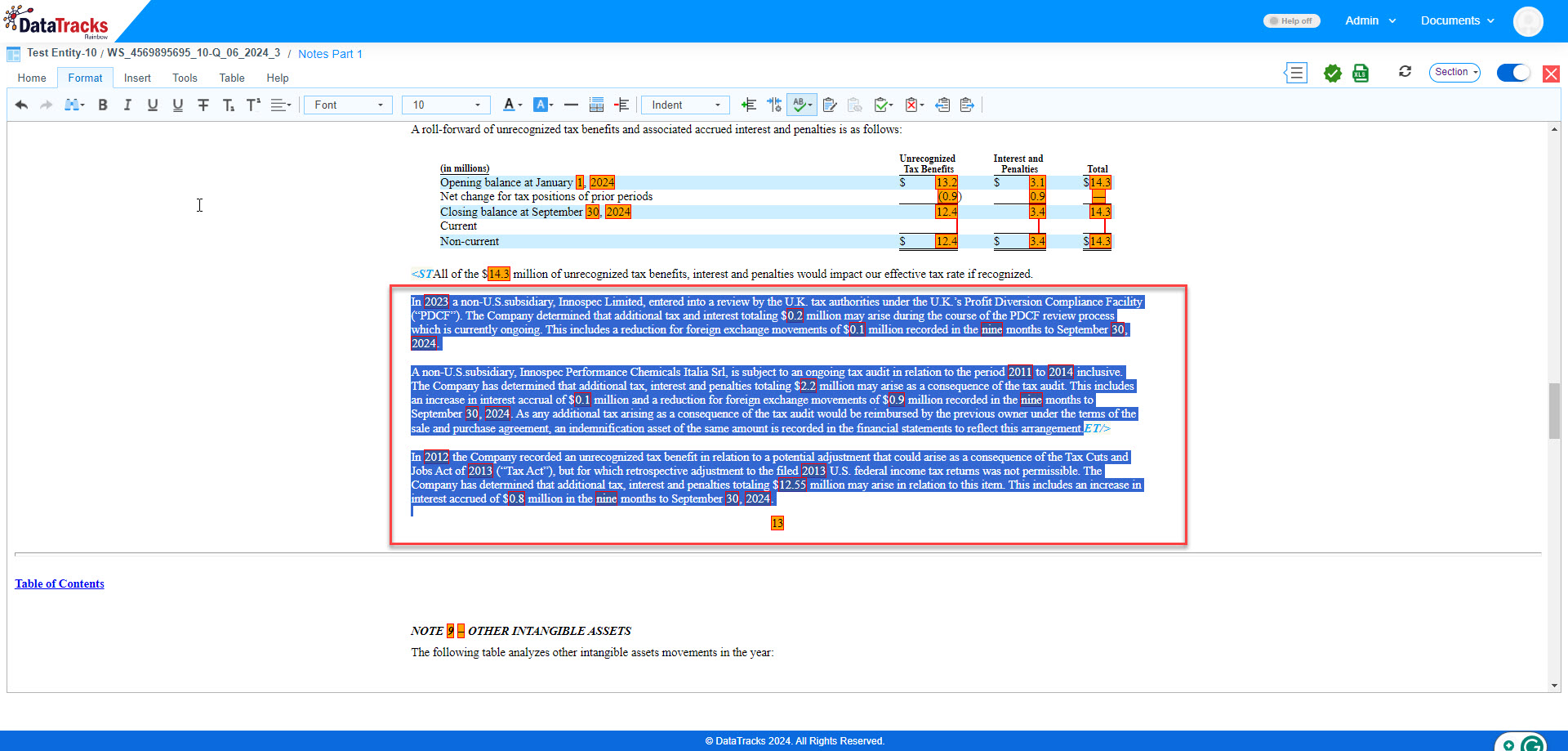The width and height of the screenshot is (1568, 751).
Task: Follow the Table of Contents link
Action: (60, 583)
